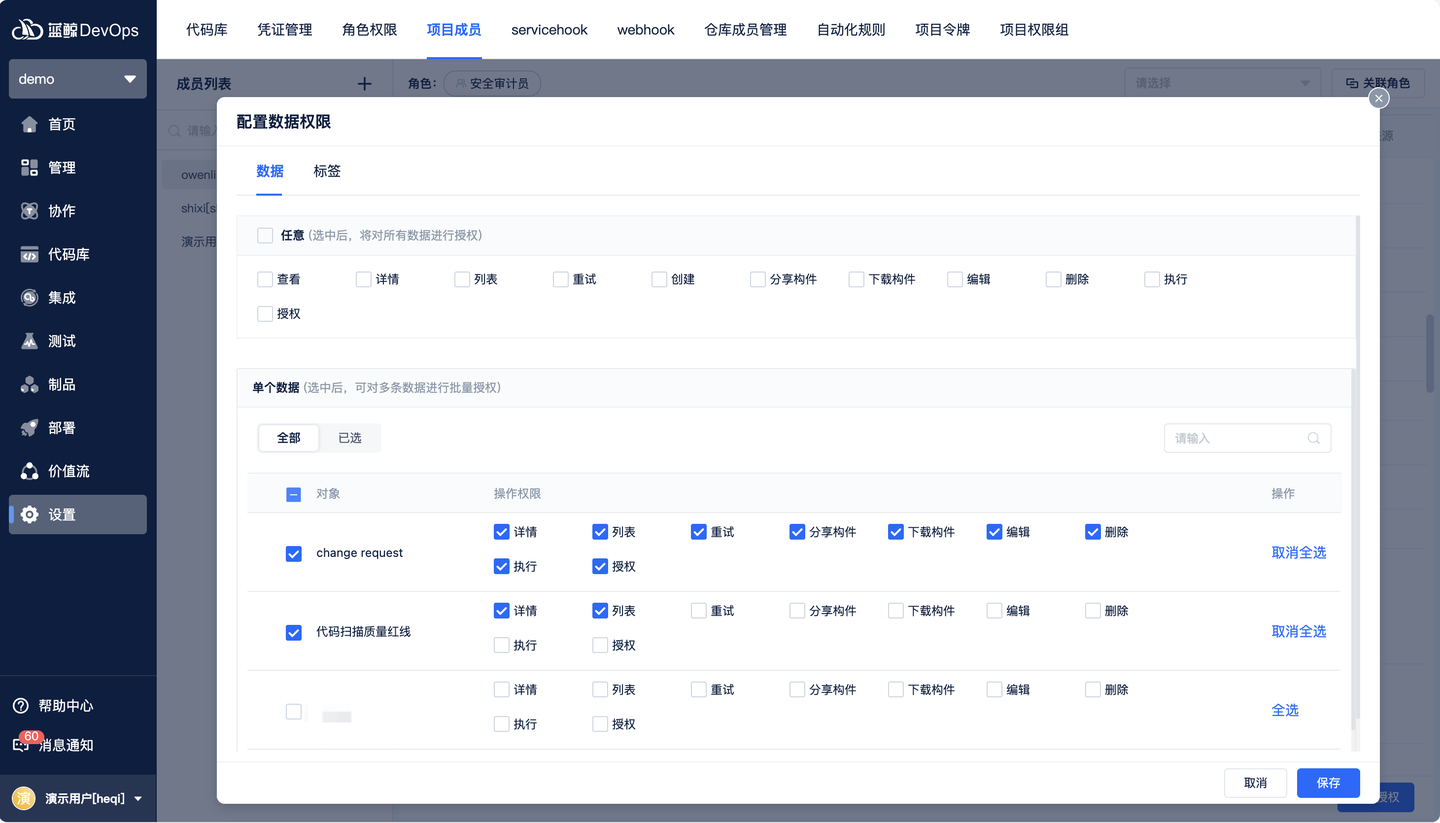The height and width of the screenshot is (823, 1440).
Task: Open the demo project selector dropdown
Action: [x=77, y=78]
